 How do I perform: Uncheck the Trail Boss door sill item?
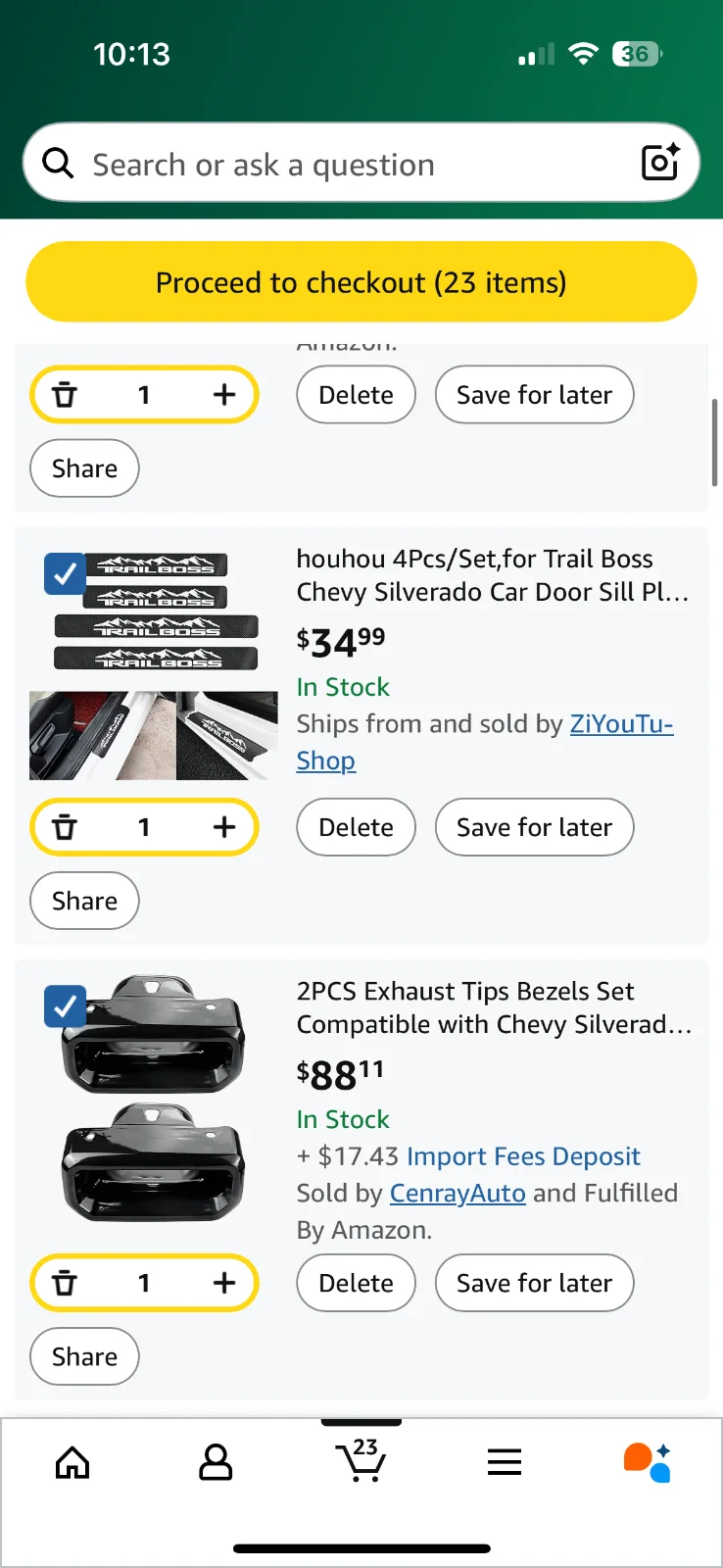pos(65,574)
